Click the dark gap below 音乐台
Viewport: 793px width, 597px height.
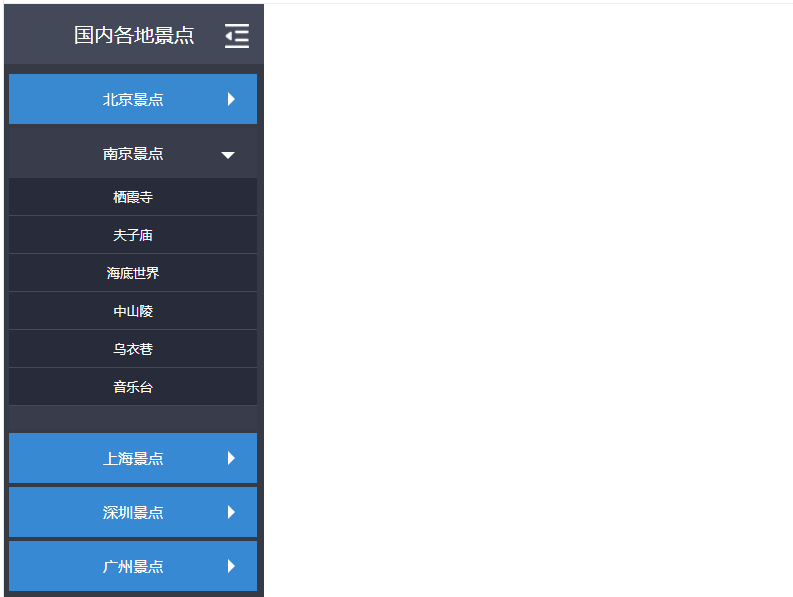tap(133, 418)
